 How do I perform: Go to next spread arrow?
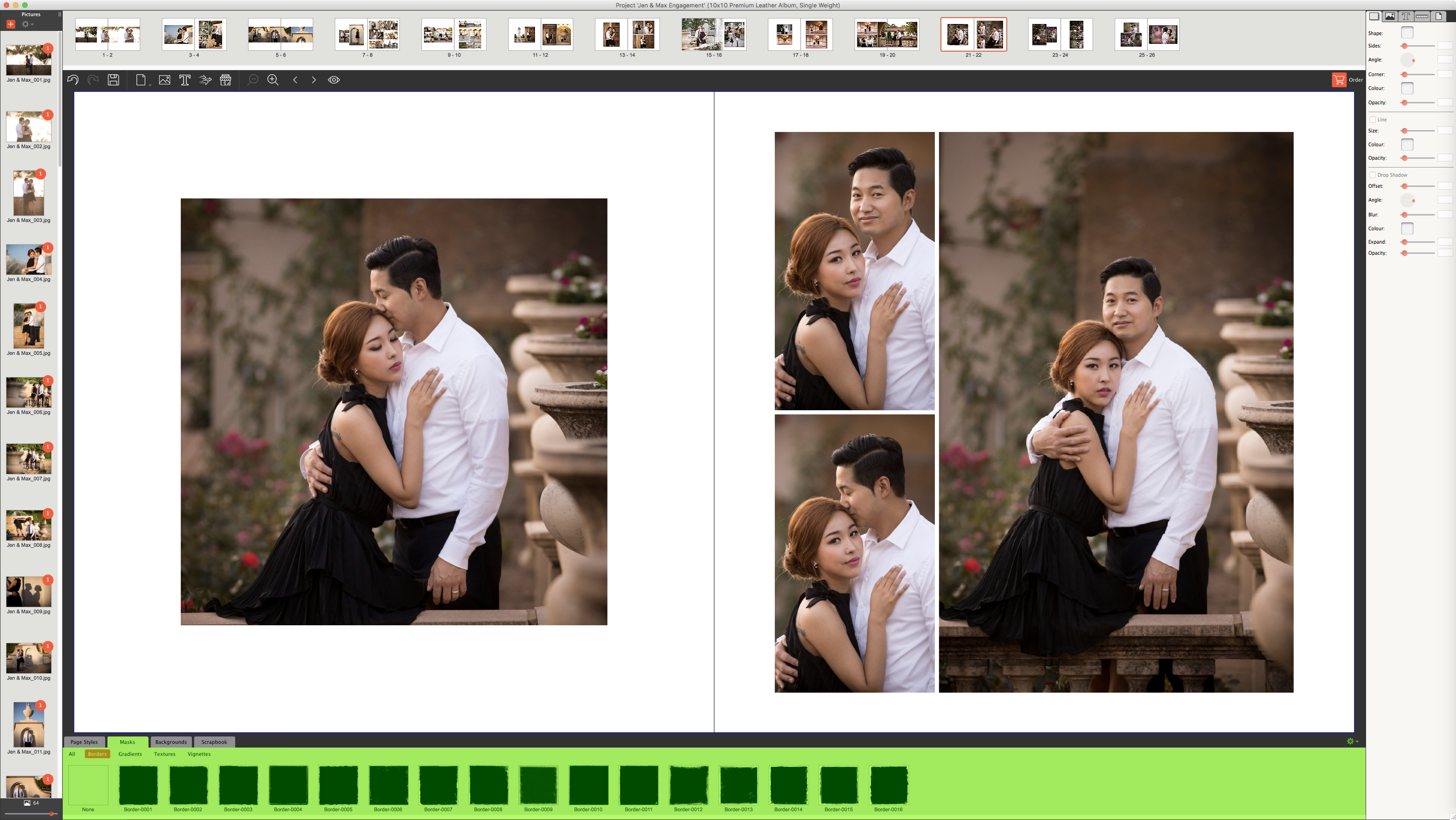tap(314, 80)
